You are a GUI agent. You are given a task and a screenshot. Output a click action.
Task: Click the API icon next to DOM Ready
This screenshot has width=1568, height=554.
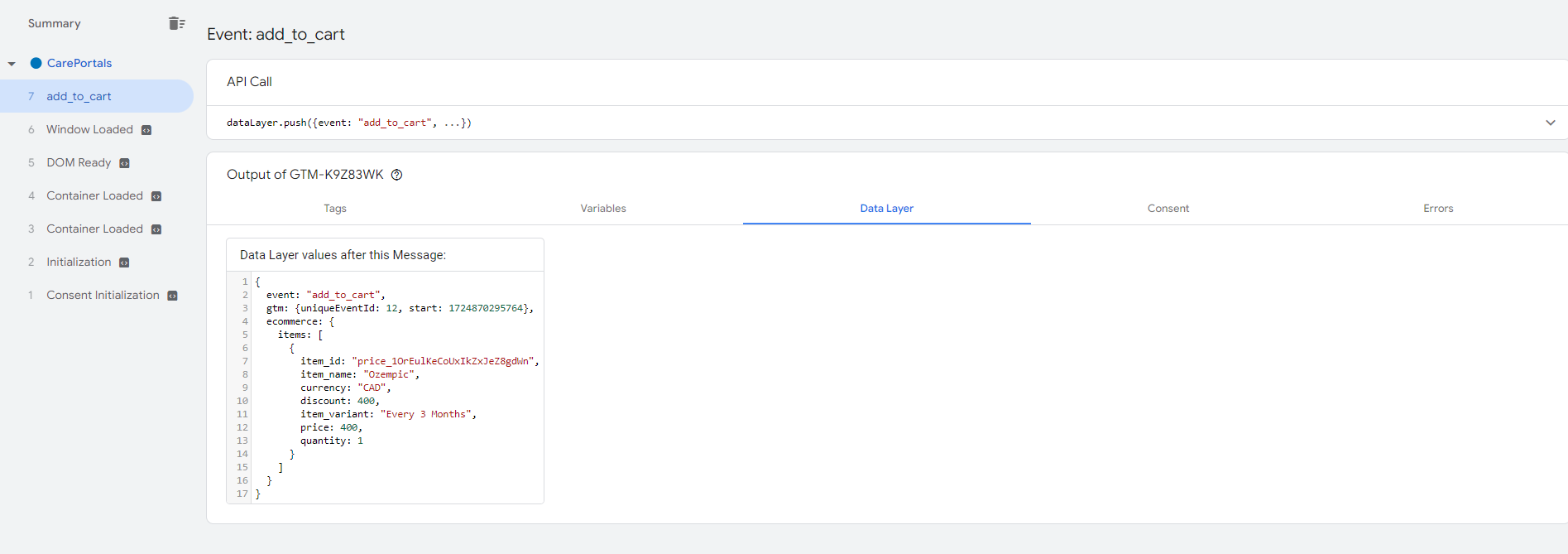coord(124,163)
